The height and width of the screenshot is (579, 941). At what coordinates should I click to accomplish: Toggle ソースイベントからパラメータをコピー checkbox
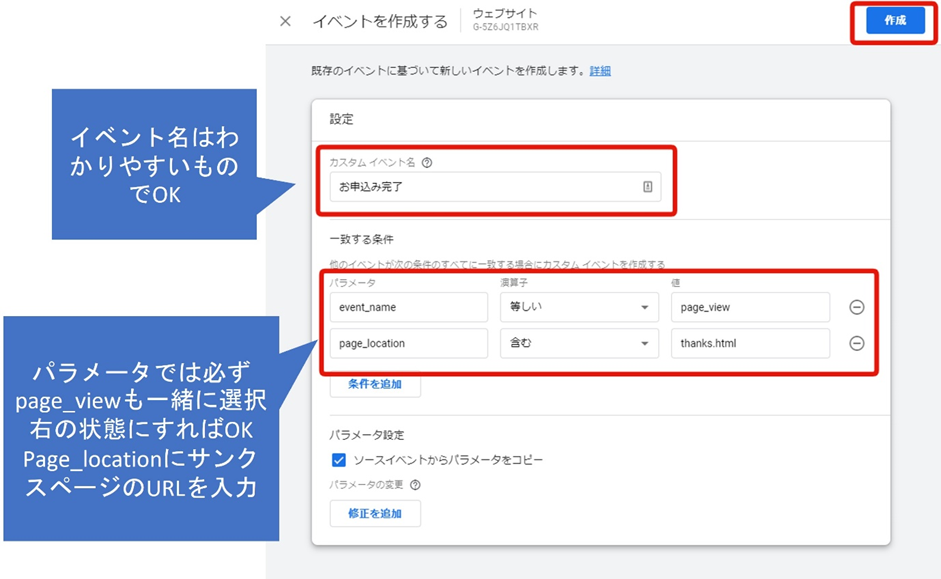[338, 460]
